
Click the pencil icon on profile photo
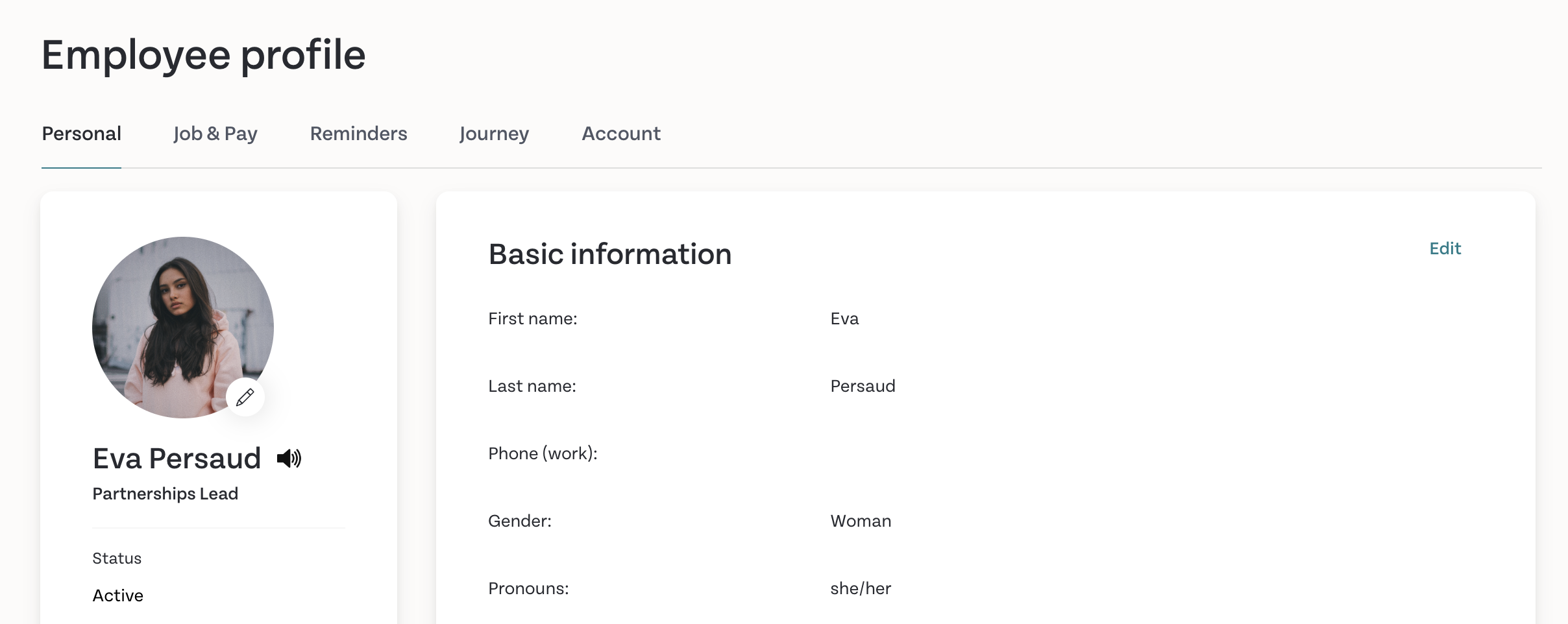coord(245,397)
